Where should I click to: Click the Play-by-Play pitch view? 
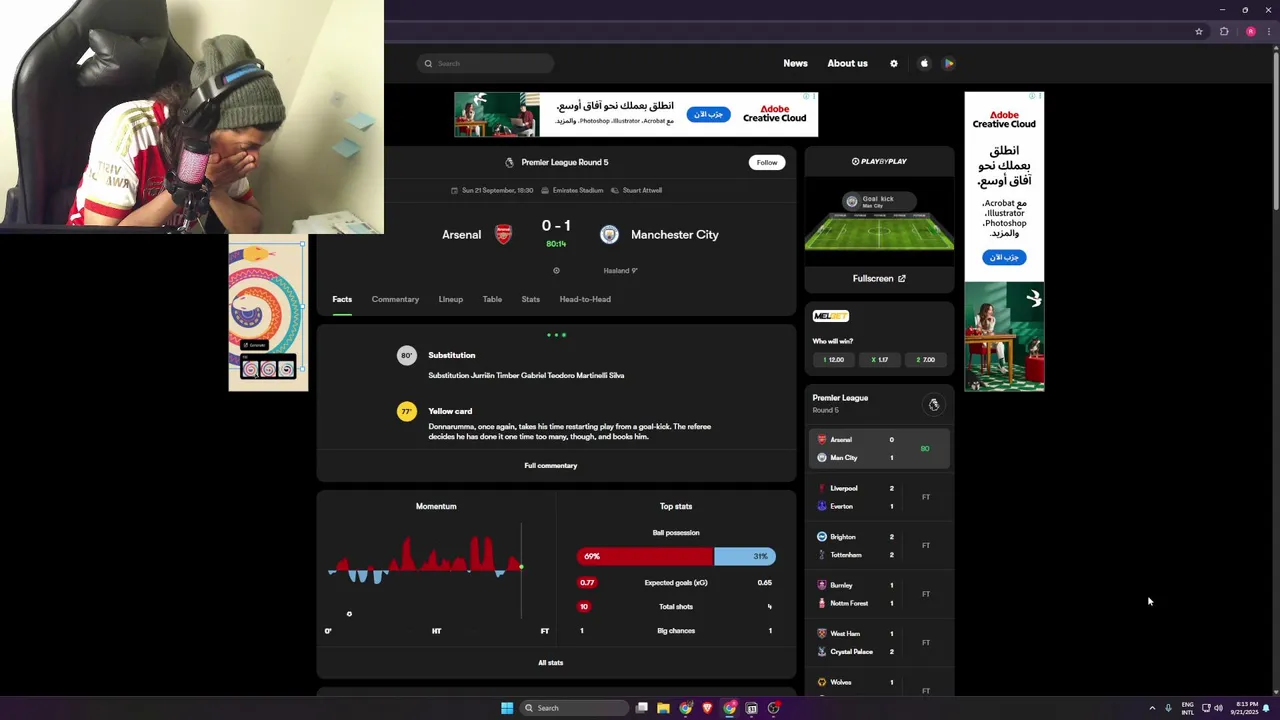coord(879,220)
